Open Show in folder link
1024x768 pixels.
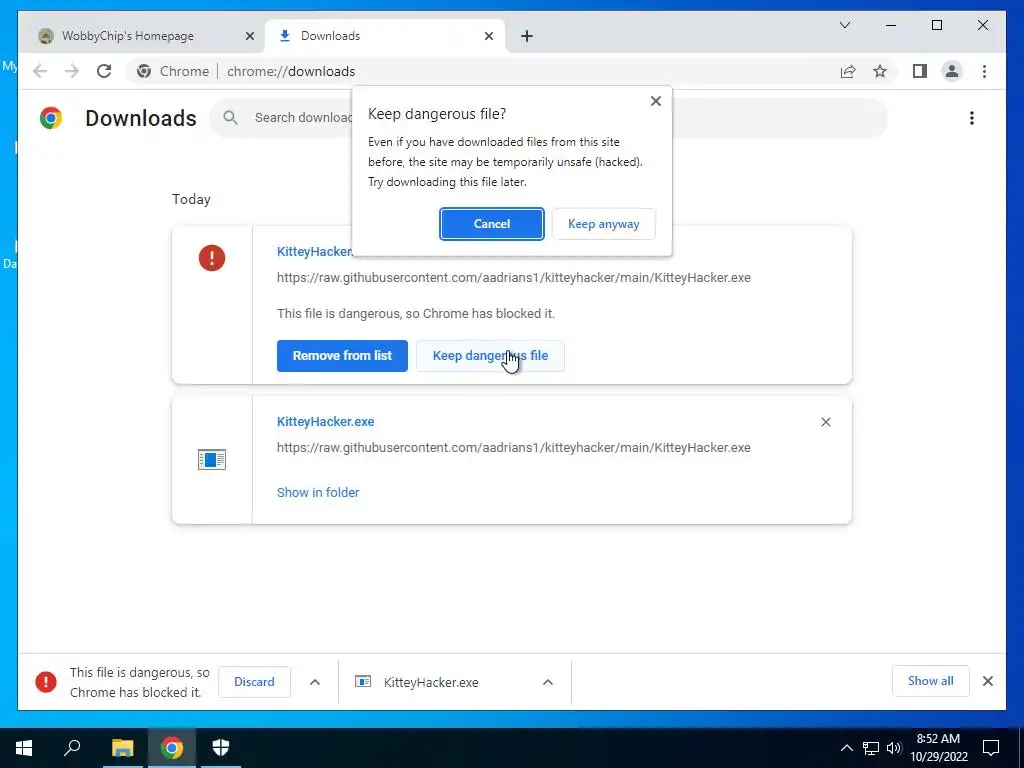pos(318,492)
